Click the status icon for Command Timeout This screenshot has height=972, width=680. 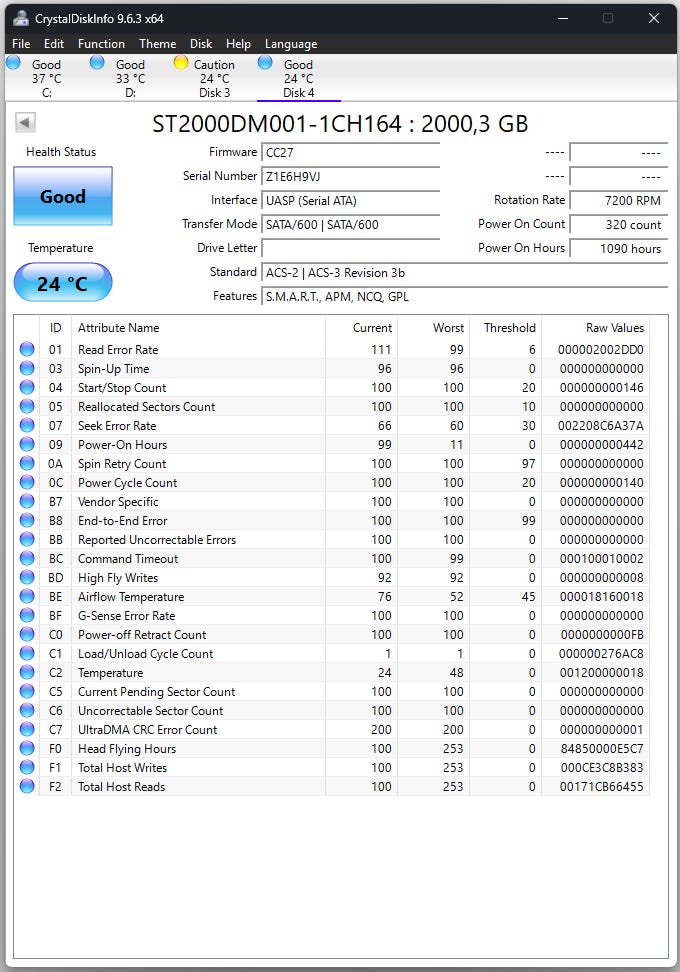click(27, 559)
